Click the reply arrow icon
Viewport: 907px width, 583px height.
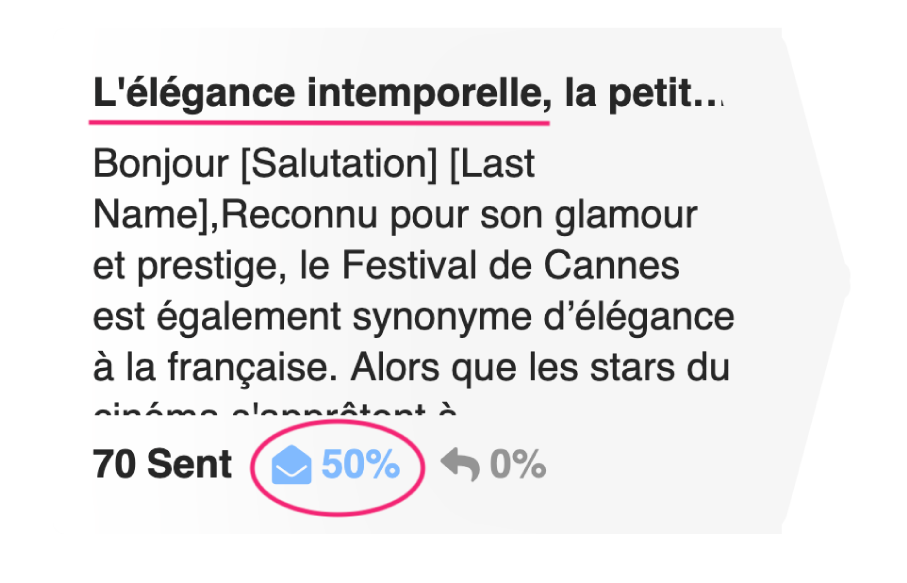coord(459,465)
